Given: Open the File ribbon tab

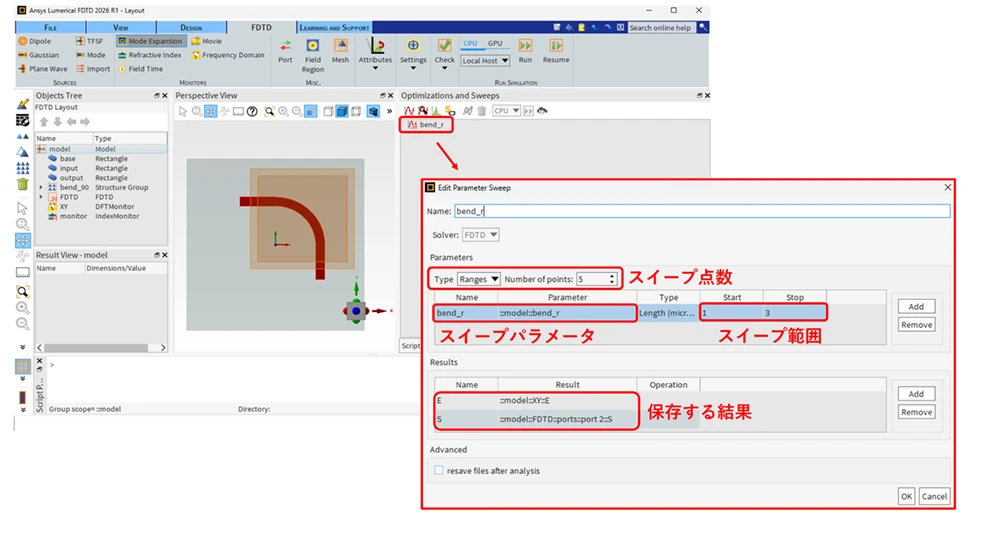Looking at the screenshot, I should click(x=50, y=27).
